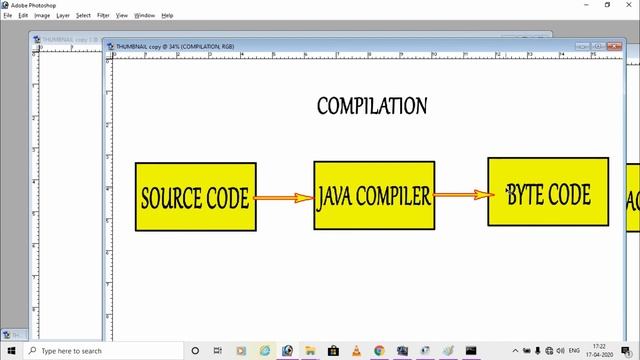Open the blue globe browser icon in taskbar
Viewport: 640px width, 360px height.
pyautogui.click(x=264, y=351)
